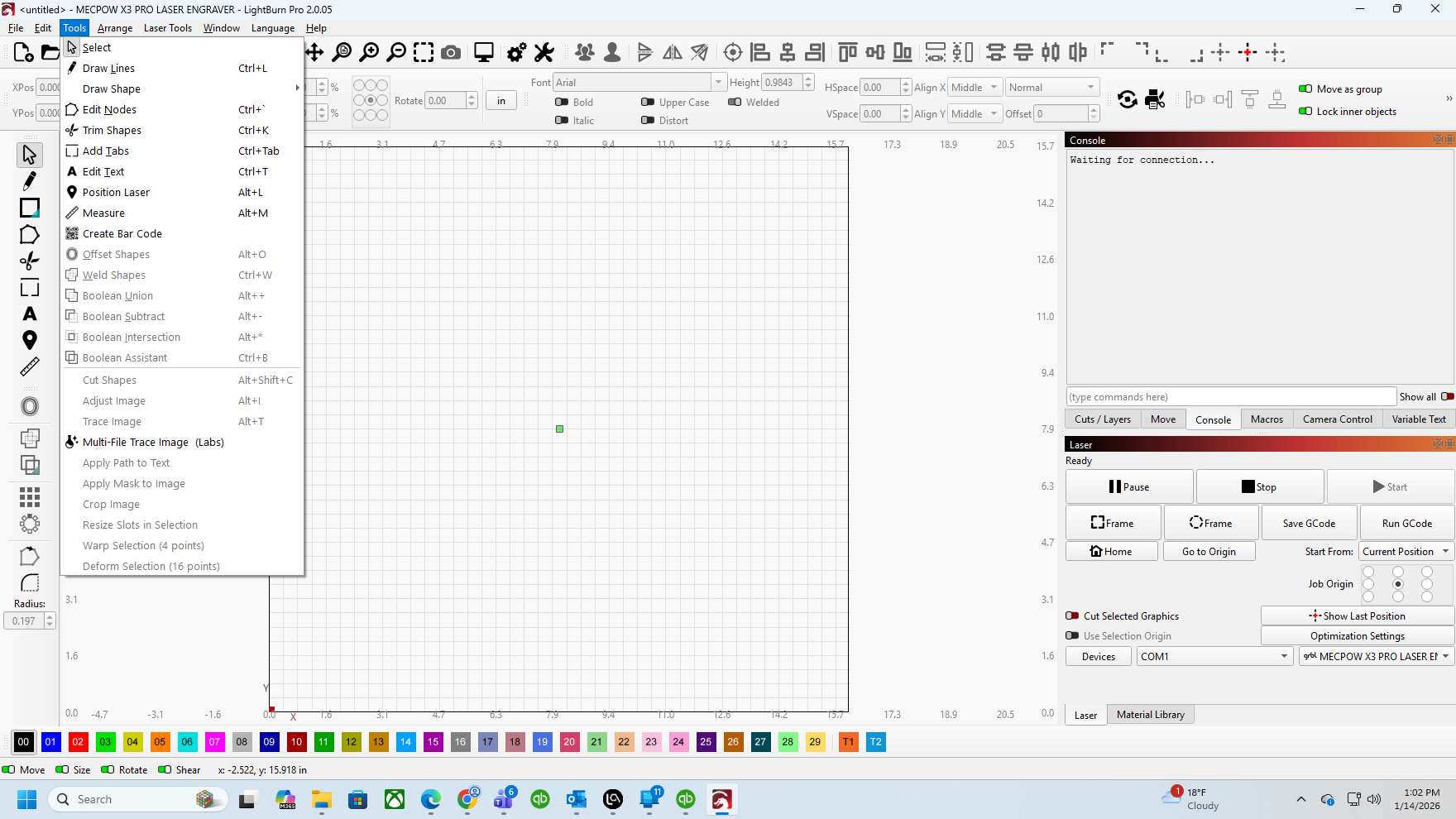Click the console command input field
This screenshot has width=1456, height=819.
1231,397
